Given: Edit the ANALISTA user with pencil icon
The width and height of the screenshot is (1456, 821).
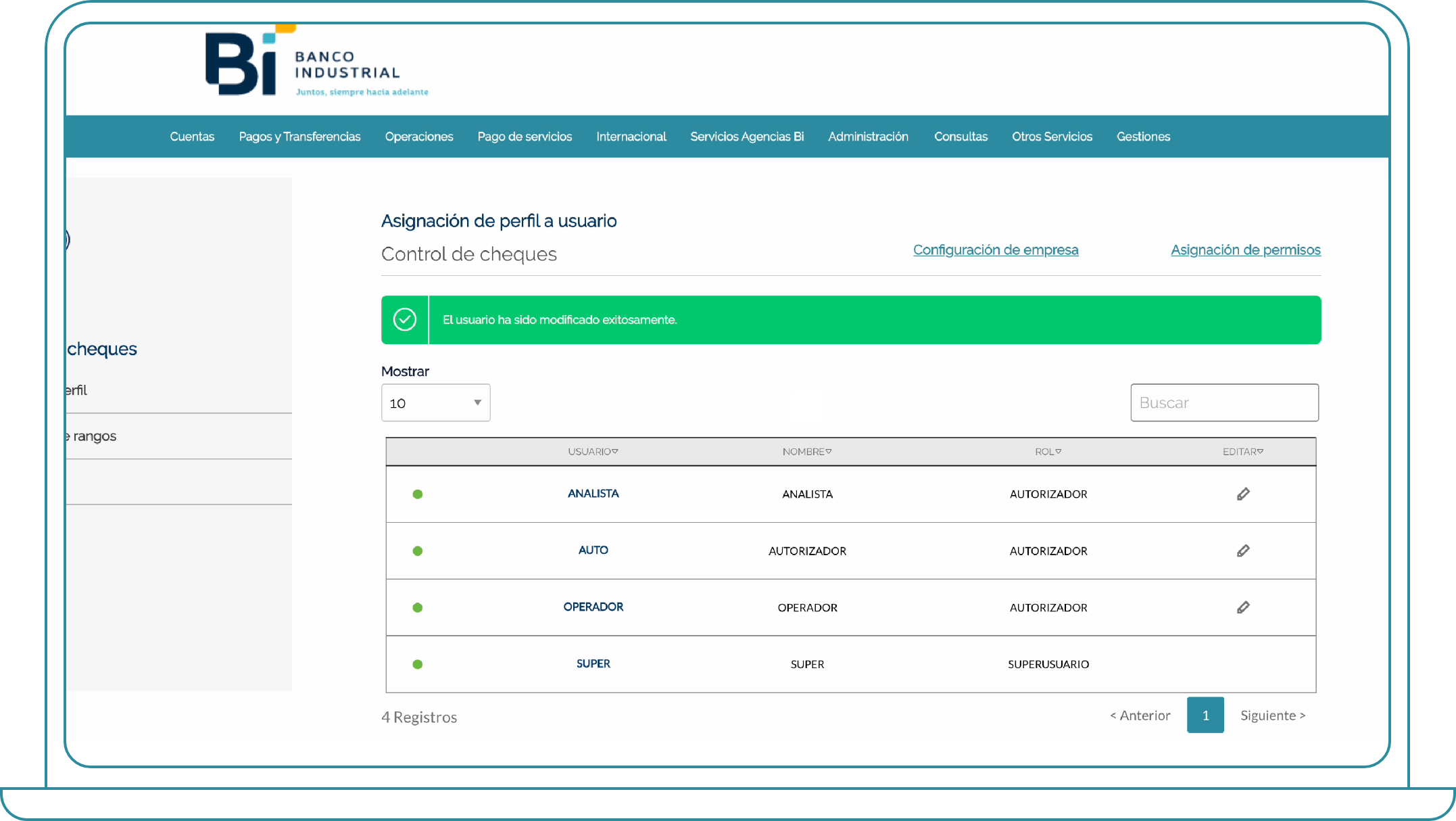Looking at the screenshot, I should click(x=1243, y=494).
